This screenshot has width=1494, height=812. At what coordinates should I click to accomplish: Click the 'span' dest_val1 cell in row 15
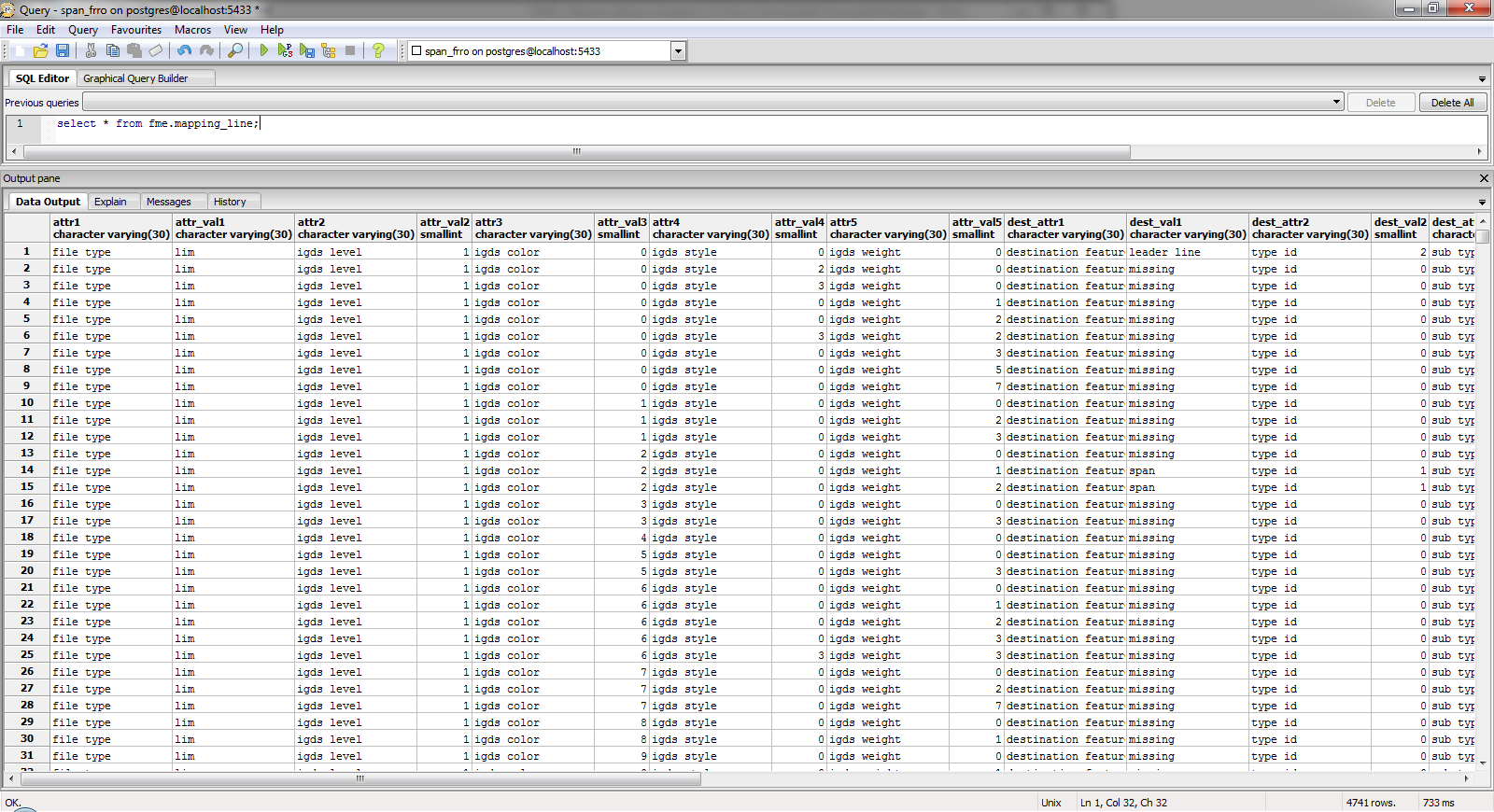[1188, 487]
